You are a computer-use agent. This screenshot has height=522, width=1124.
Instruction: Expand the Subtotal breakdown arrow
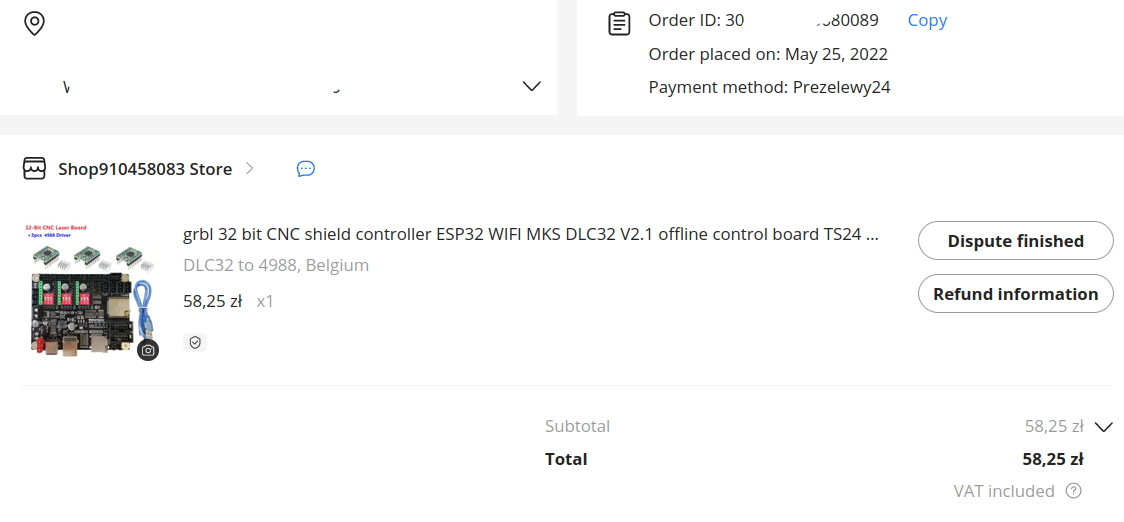point(1104,427)
